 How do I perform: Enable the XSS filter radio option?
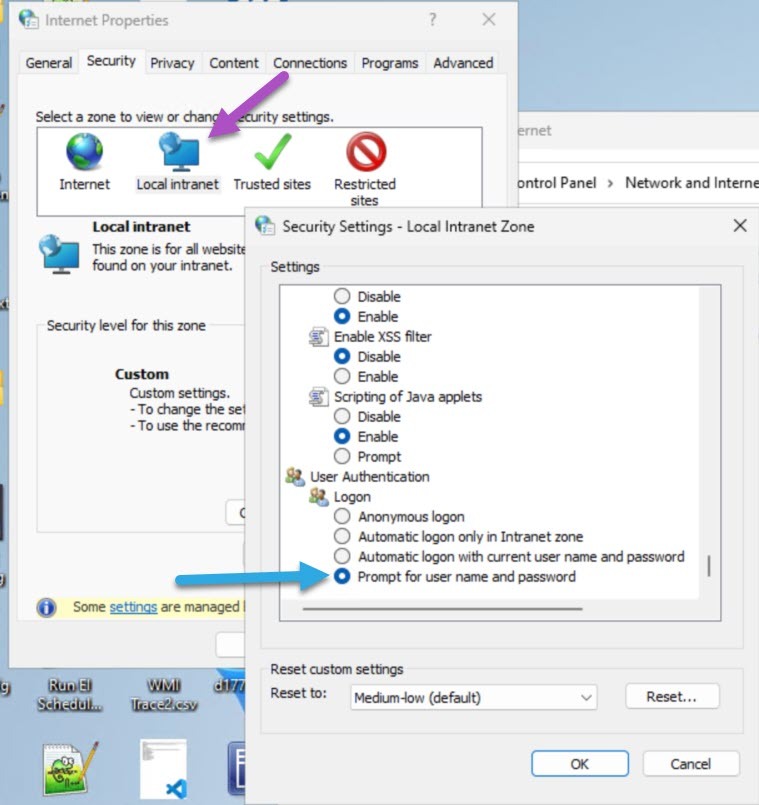(342, 377)
